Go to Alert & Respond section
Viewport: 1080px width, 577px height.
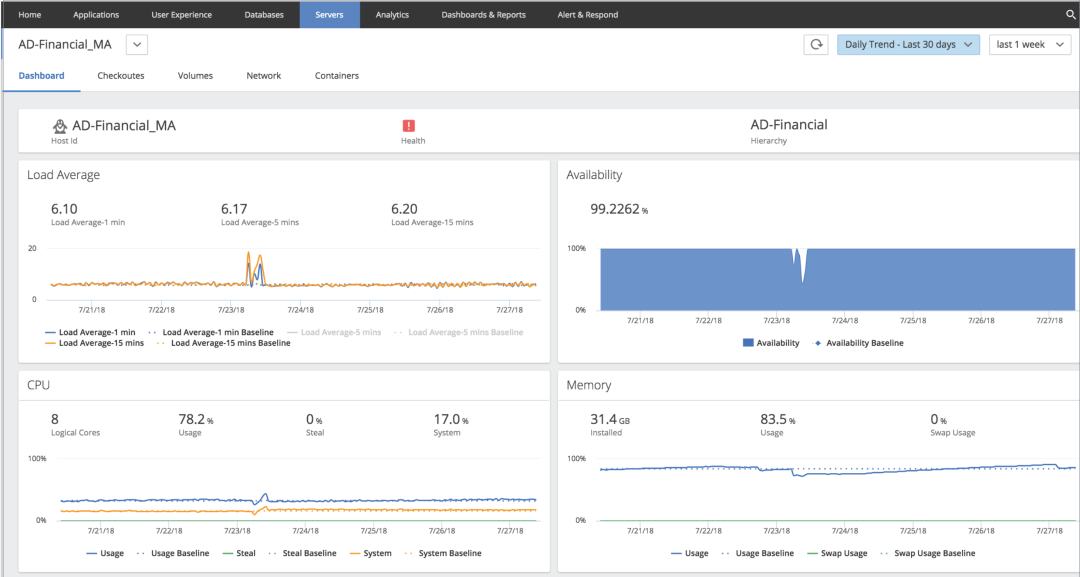(x=587, y=15)
